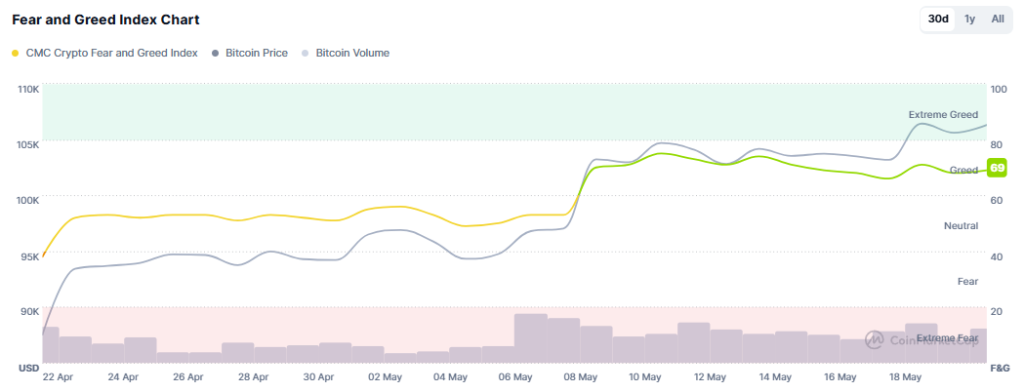Click the light gray Bitcoin Volume legend dot

[x=305, y=54]
